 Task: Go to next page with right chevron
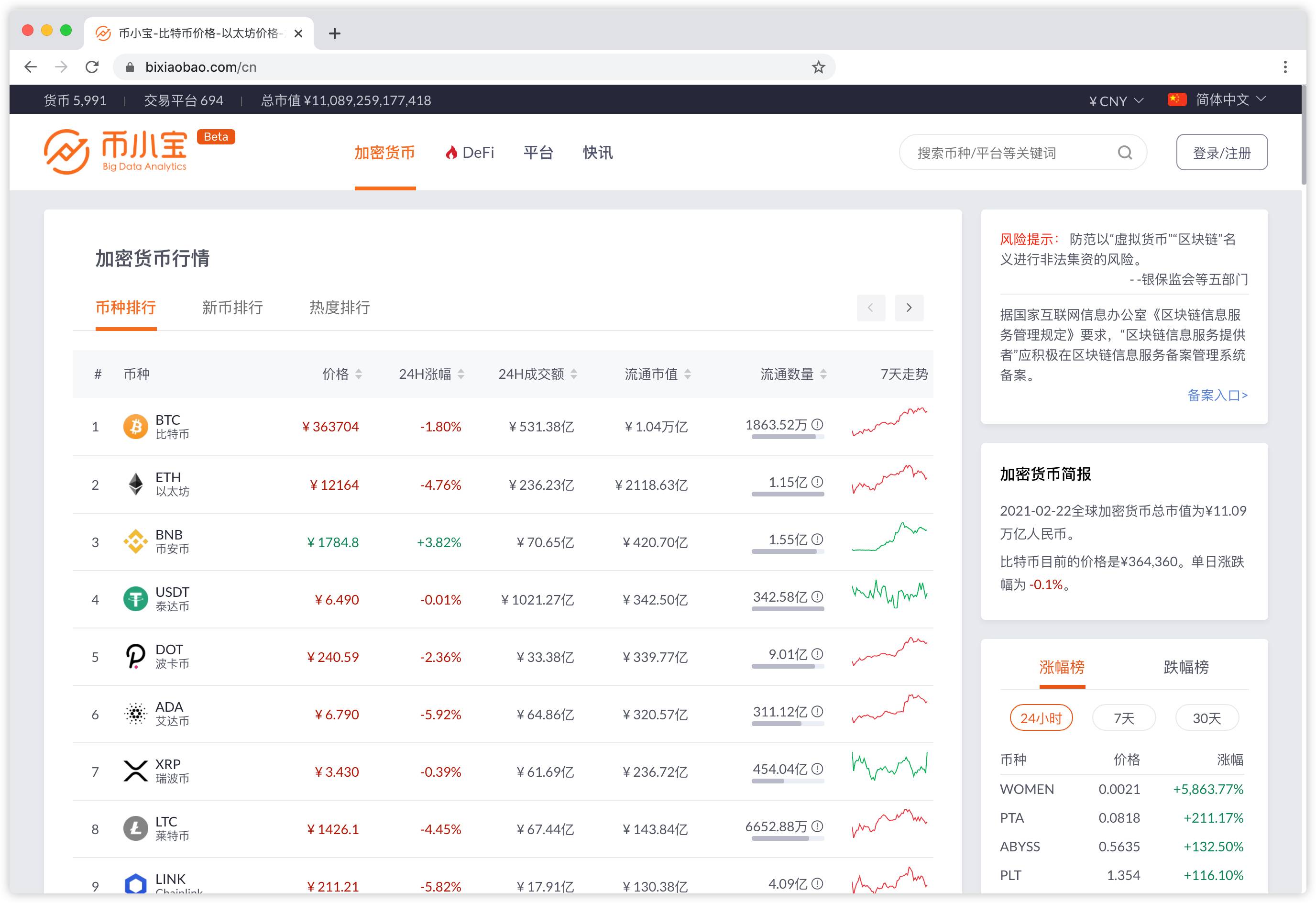[909, 308]
